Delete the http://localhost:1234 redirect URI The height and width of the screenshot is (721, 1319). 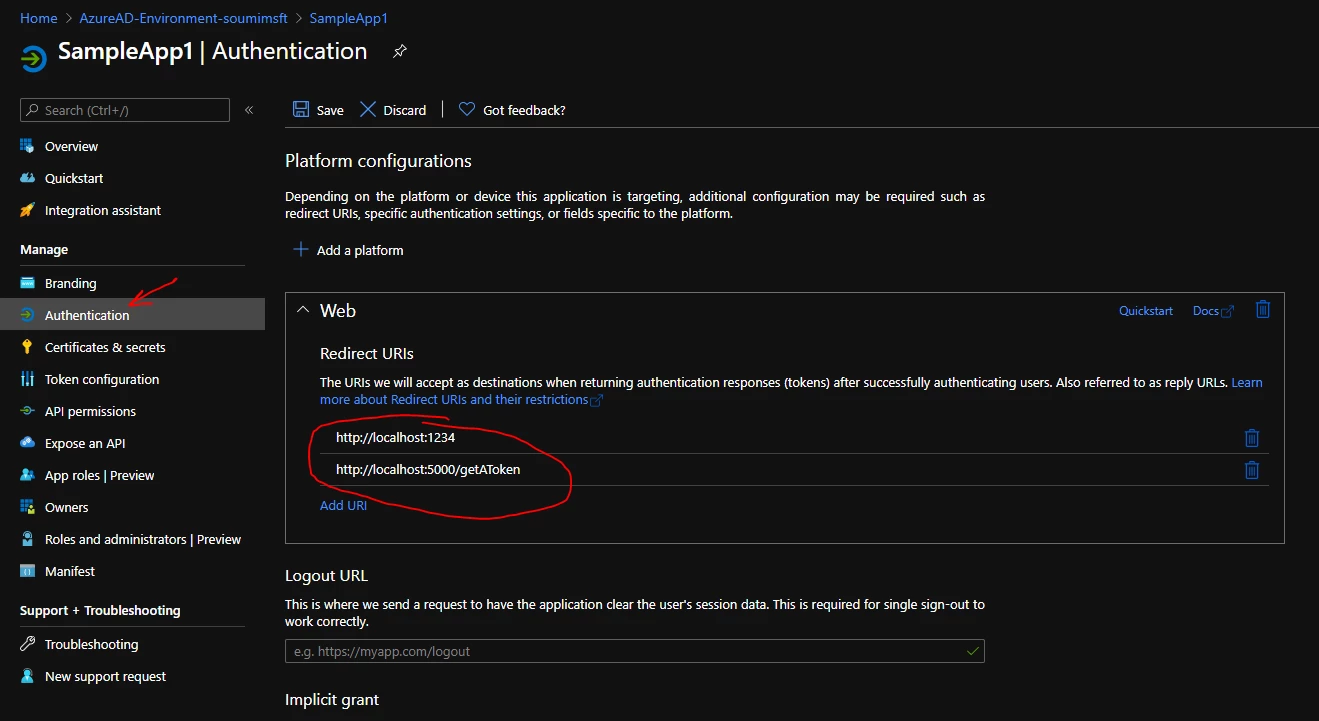click(x=1252, y=438)
